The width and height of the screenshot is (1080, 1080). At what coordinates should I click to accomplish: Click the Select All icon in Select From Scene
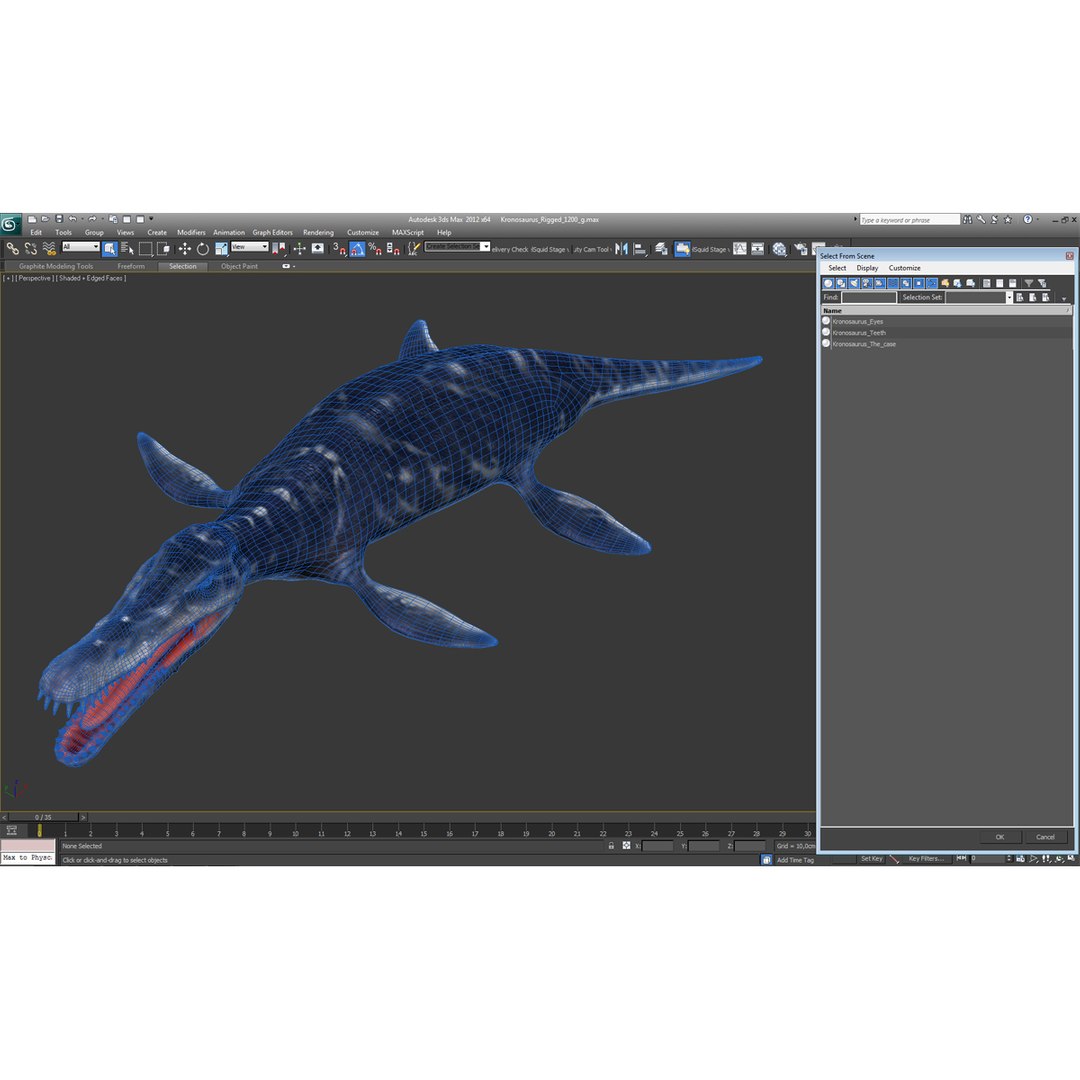point(987,283)
